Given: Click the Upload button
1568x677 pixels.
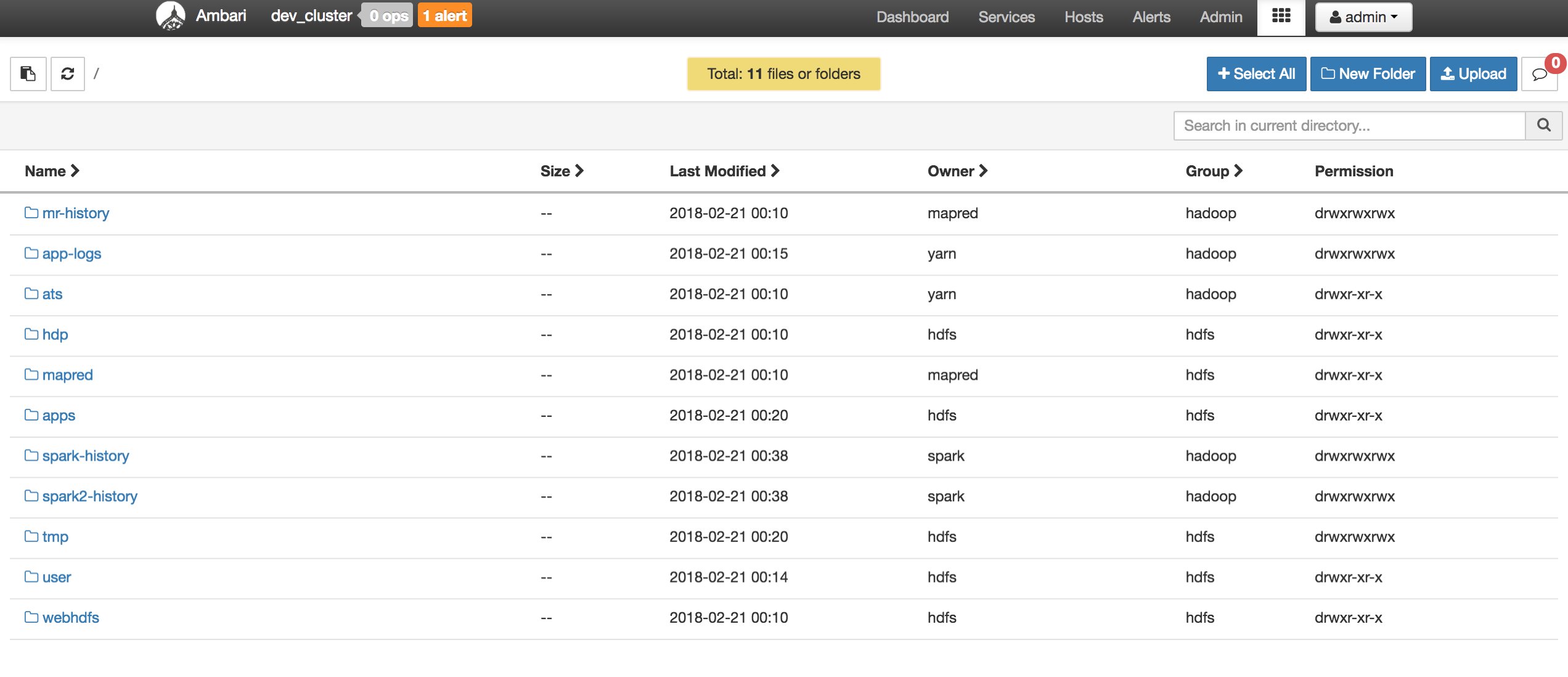Looking at the screenshot, I should pyautogui.click(x=1472, y=74).
